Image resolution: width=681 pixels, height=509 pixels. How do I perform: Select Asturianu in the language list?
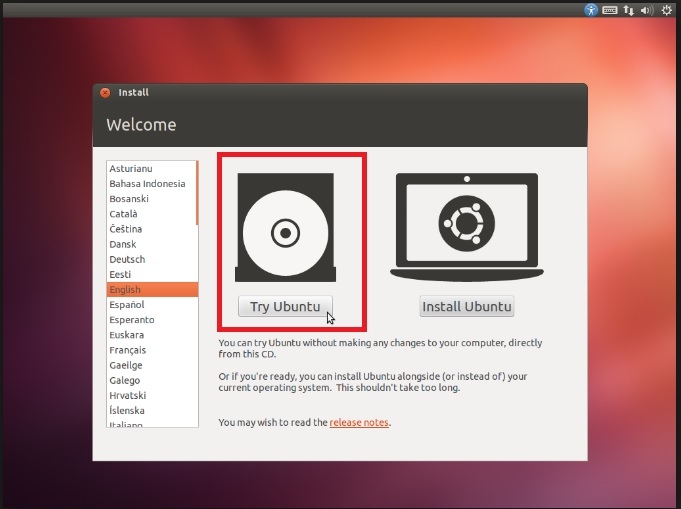coord(151,169)
